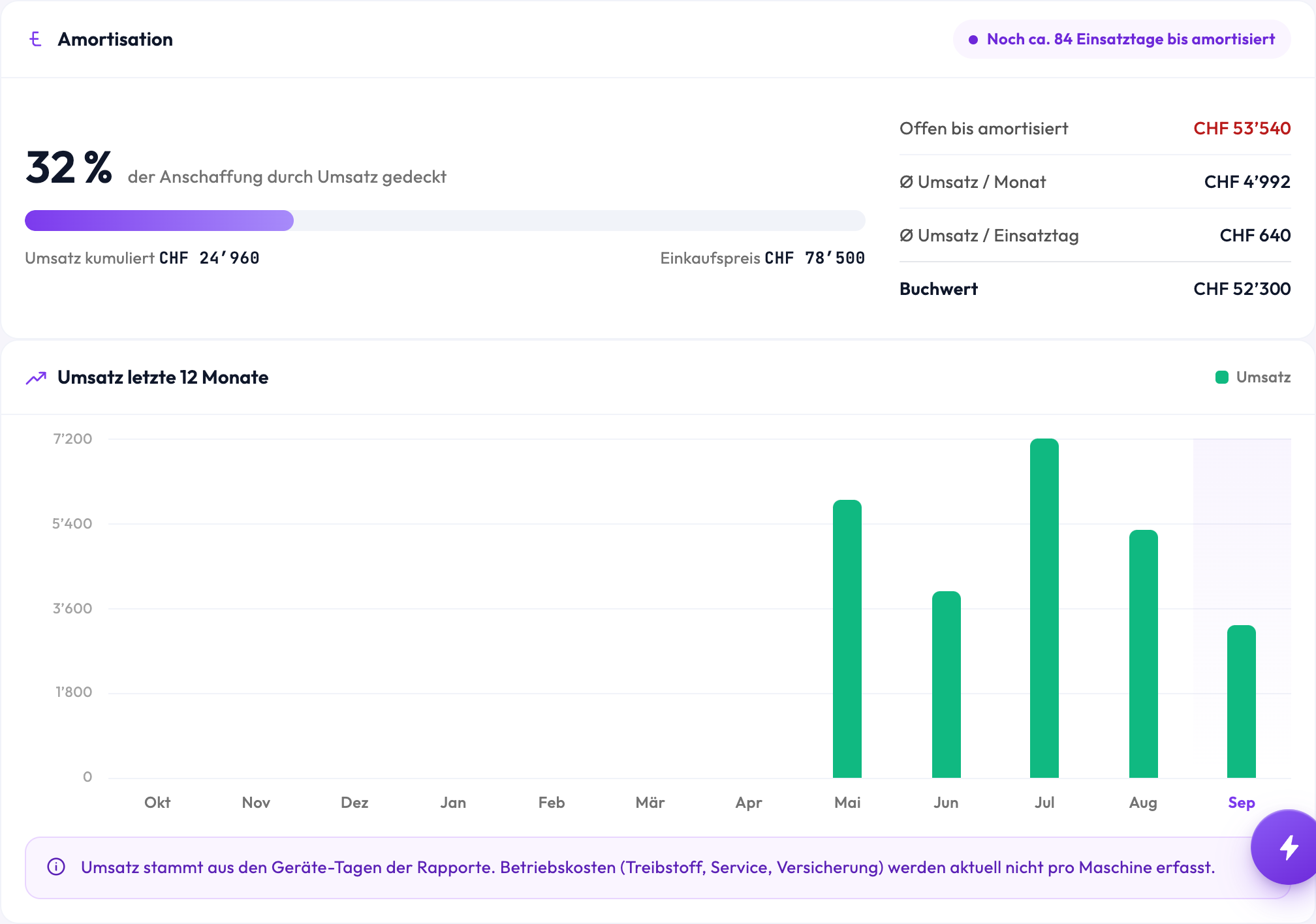
Task: Click the 'Einkaufspreis CHF 78’500' text
Action: tap(762, 258)
